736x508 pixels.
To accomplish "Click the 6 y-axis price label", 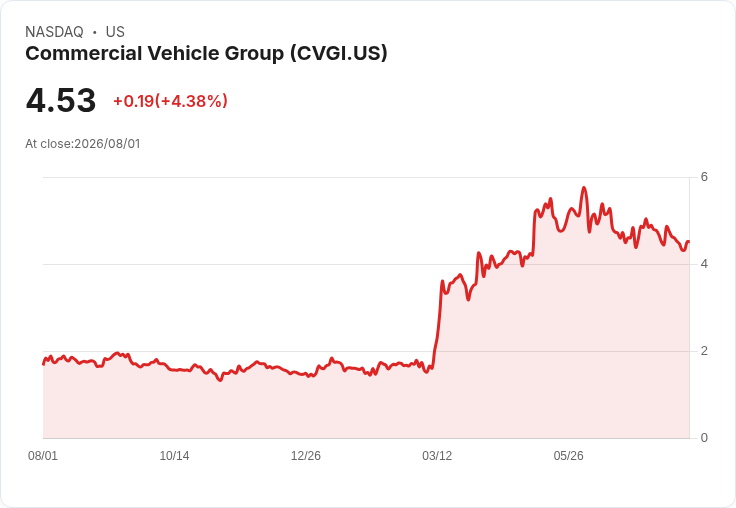I will (704, 177).
